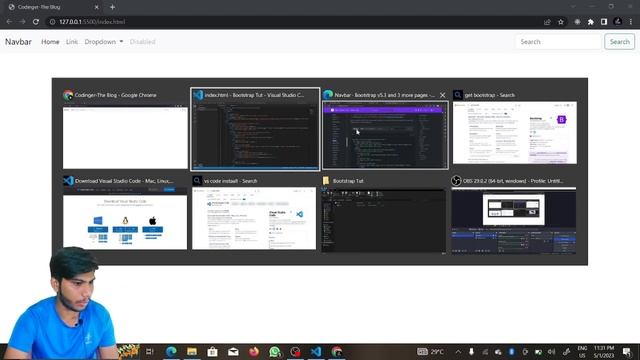640x360 pixels.
Task: Open a new Chrome tab
Action: 112,7
